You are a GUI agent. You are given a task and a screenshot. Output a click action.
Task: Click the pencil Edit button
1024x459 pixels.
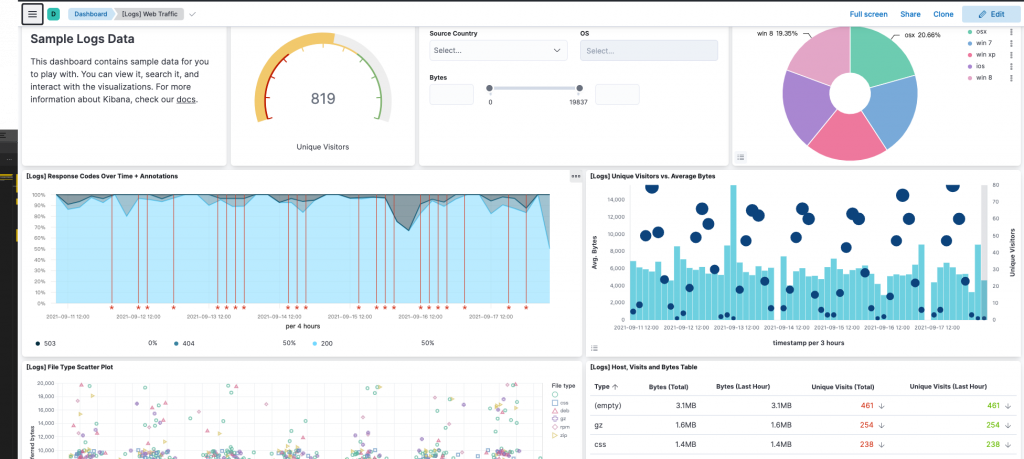pyautogui.click(x=991, y=14)
